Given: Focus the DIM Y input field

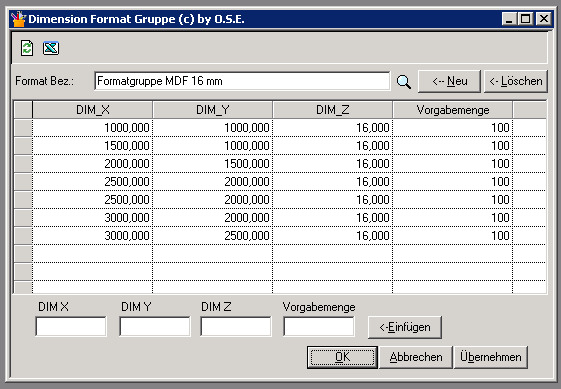Looking at the screenshot, I should click(155, 326).
